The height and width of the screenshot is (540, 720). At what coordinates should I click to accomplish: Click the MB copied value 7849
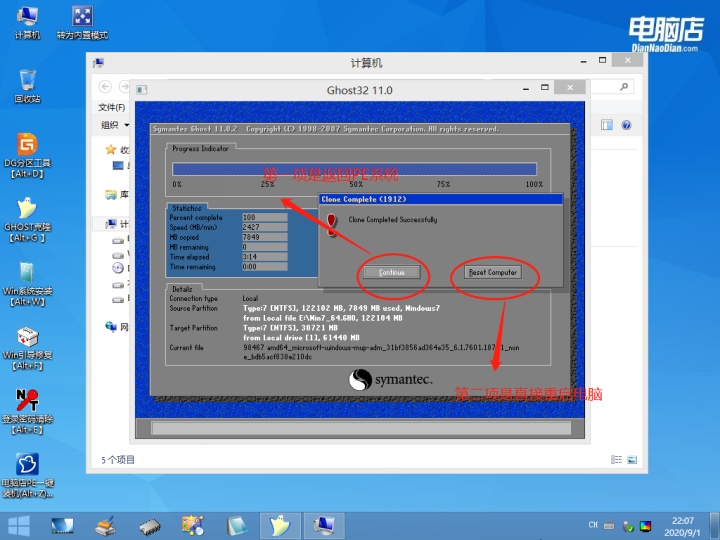click(x=264, y=237)
